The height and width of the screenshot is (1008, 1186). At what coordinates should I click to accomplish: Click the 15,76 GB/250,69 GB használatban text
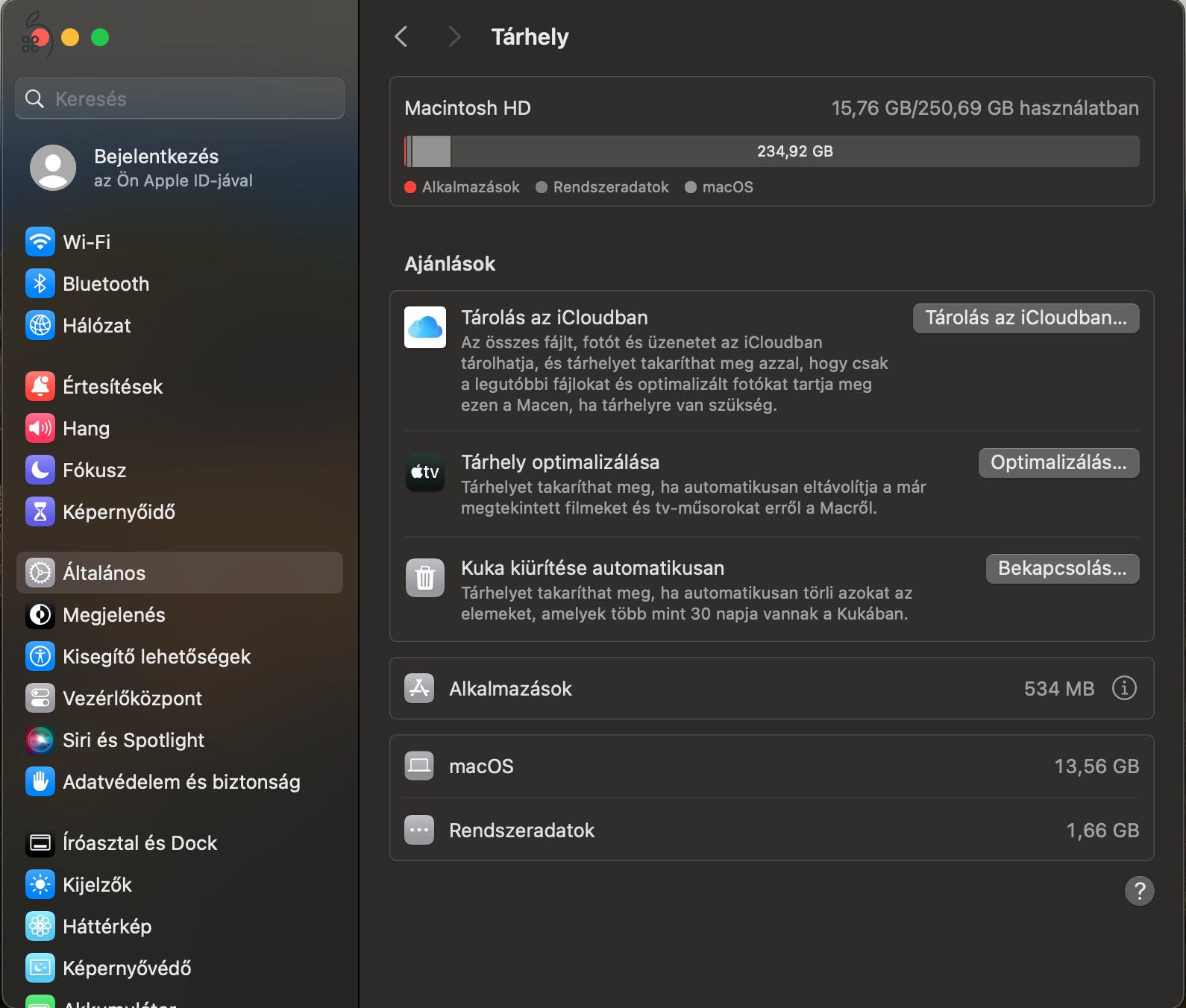point(985,108)
